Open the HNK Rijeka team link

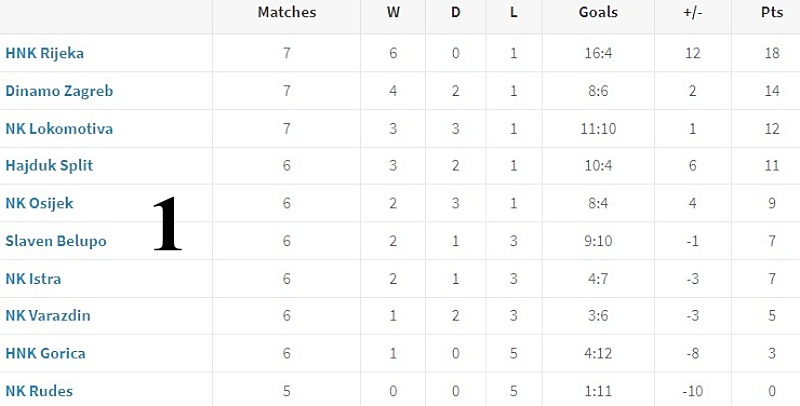(44, 53)
